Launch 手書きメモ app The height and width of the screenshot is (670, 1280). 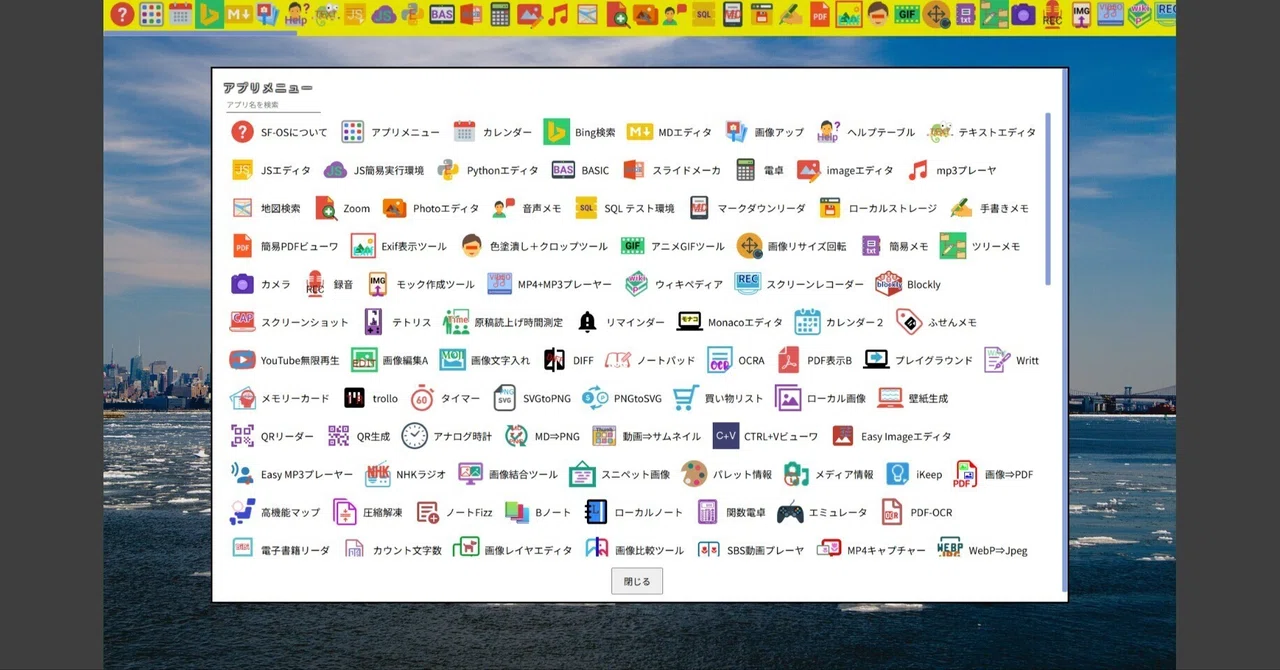[x=989, y=208]
